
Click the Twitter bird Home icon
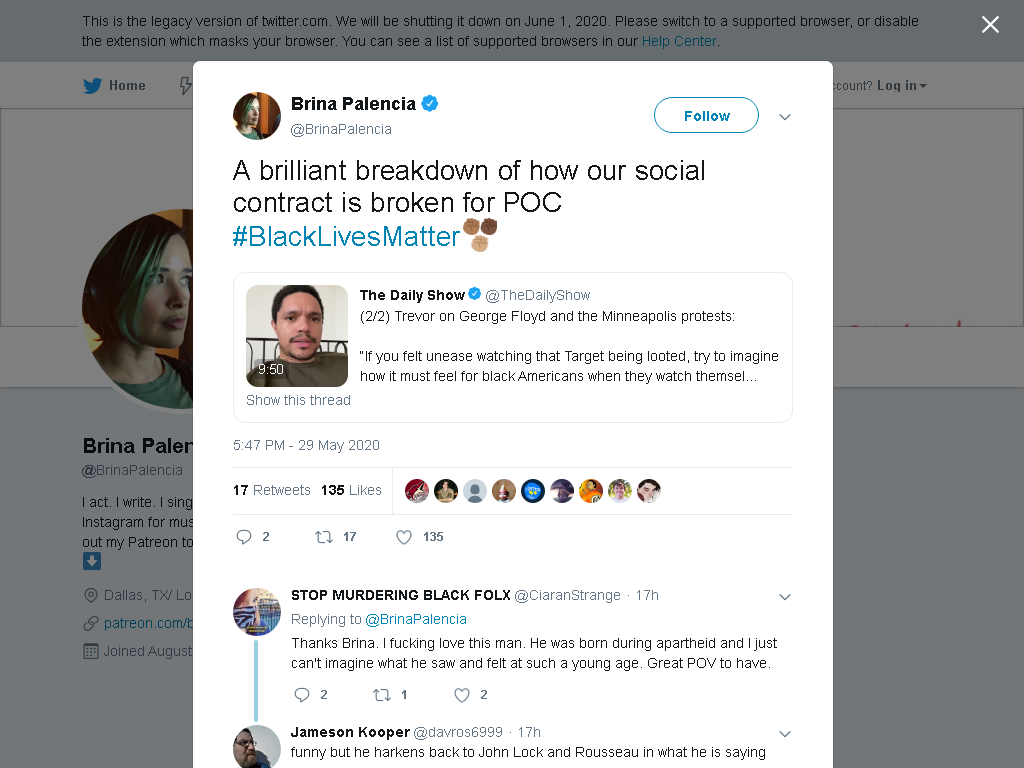tap(92, 86)
